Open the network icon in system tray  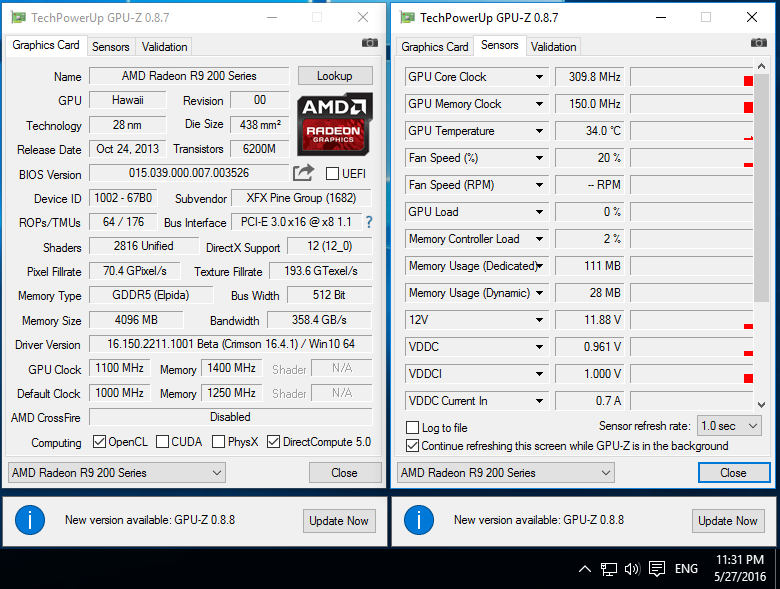tap(608, 569)
